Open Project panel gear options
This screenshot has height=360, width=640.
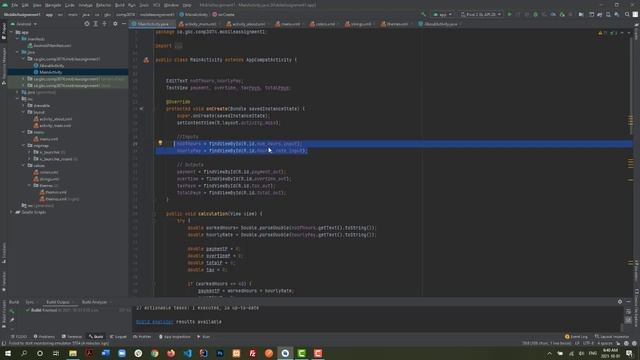pos(115,24)
